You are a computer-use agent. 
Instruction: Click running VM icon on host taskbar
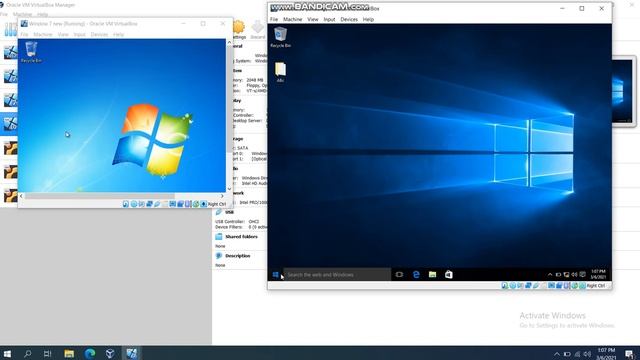coord(131,353)
